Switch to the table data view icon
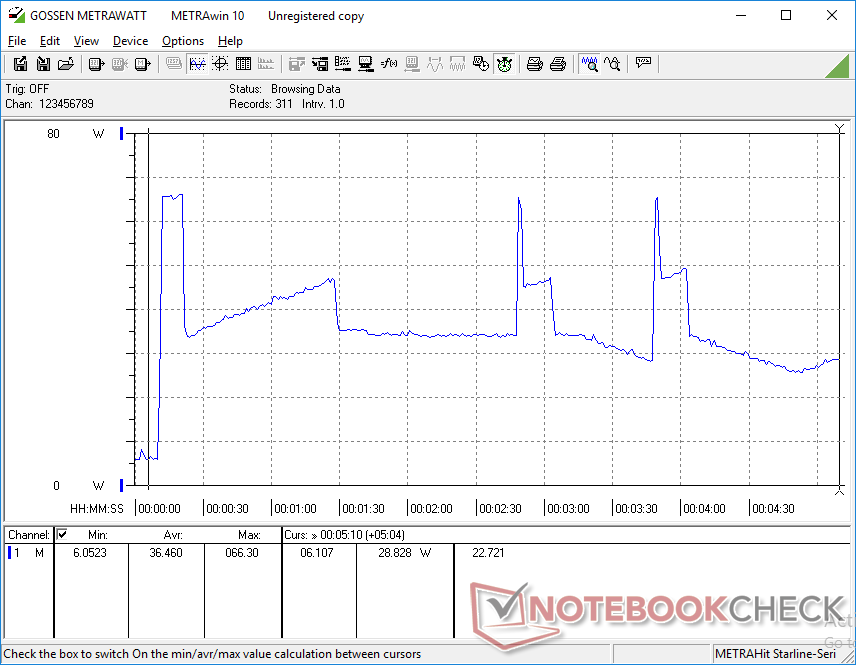 [243, 64]
